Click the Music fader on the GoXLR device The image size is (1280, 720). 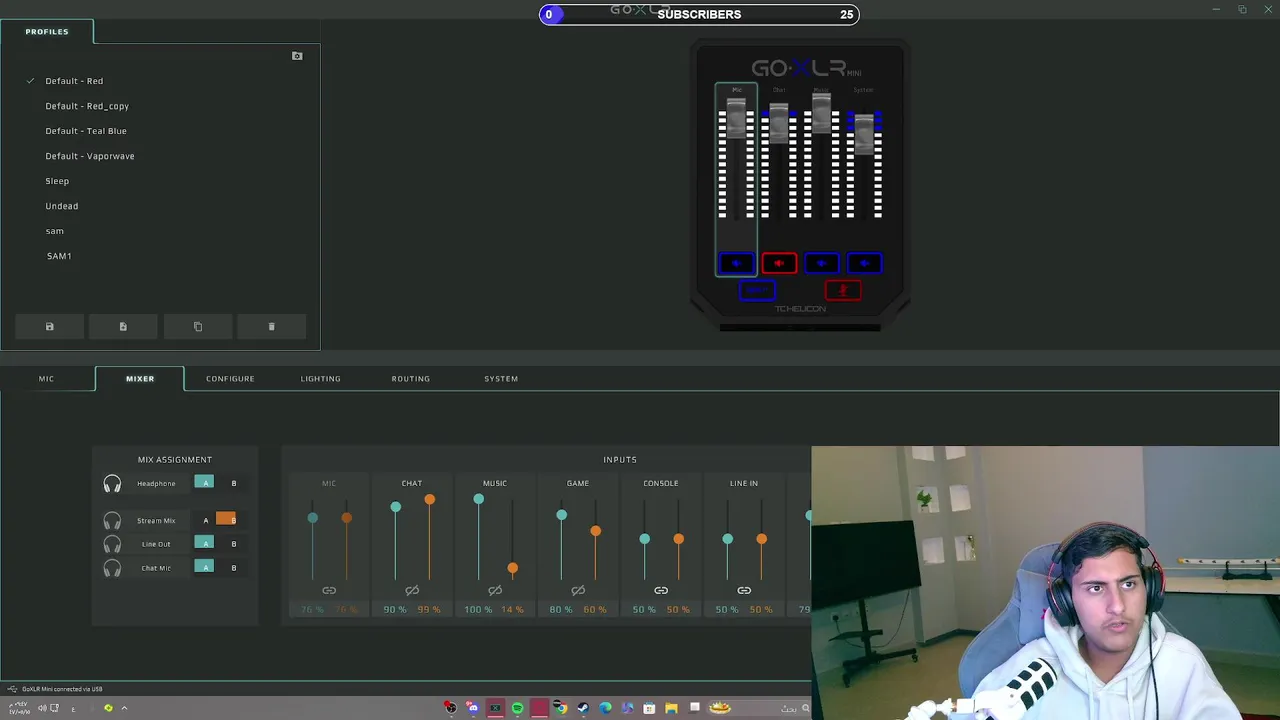click(822, 112)
